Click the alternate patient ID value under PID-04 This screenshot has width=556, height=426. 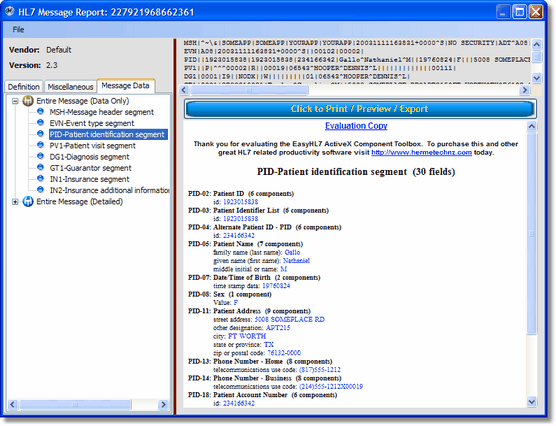pos(239,236)
